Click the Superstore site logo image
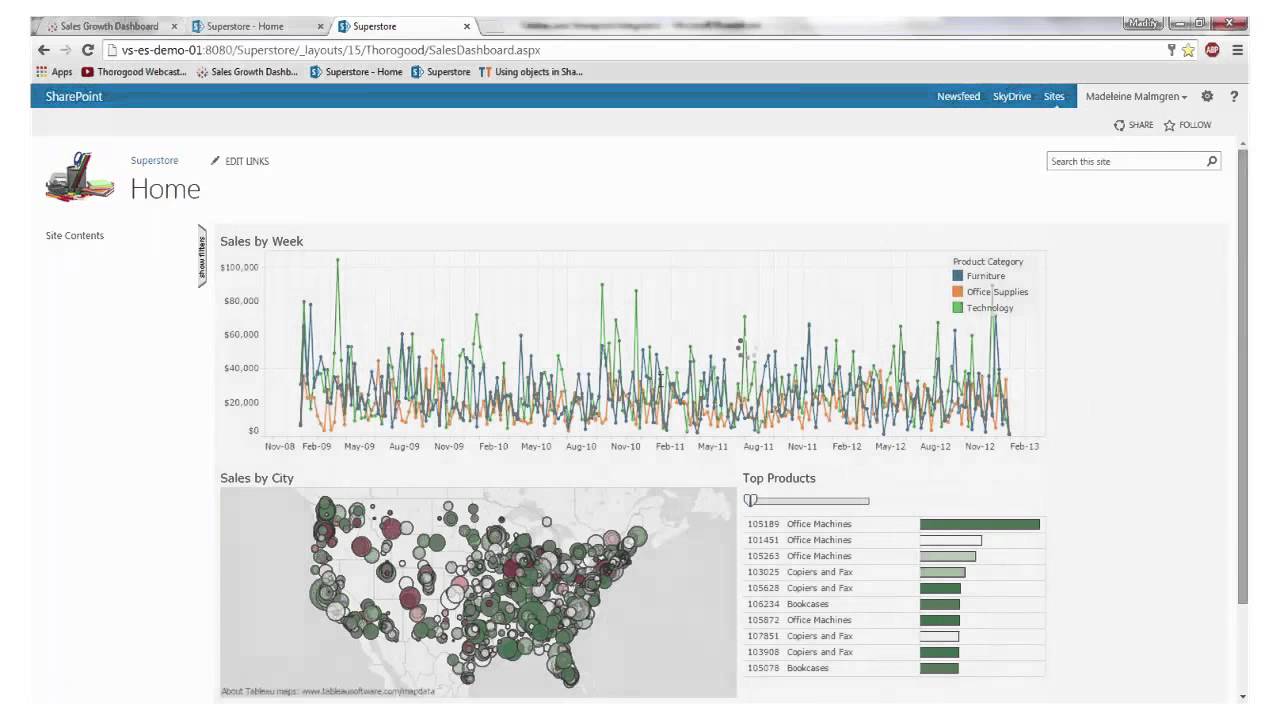 pyautogui.click(x=80, y=177)
